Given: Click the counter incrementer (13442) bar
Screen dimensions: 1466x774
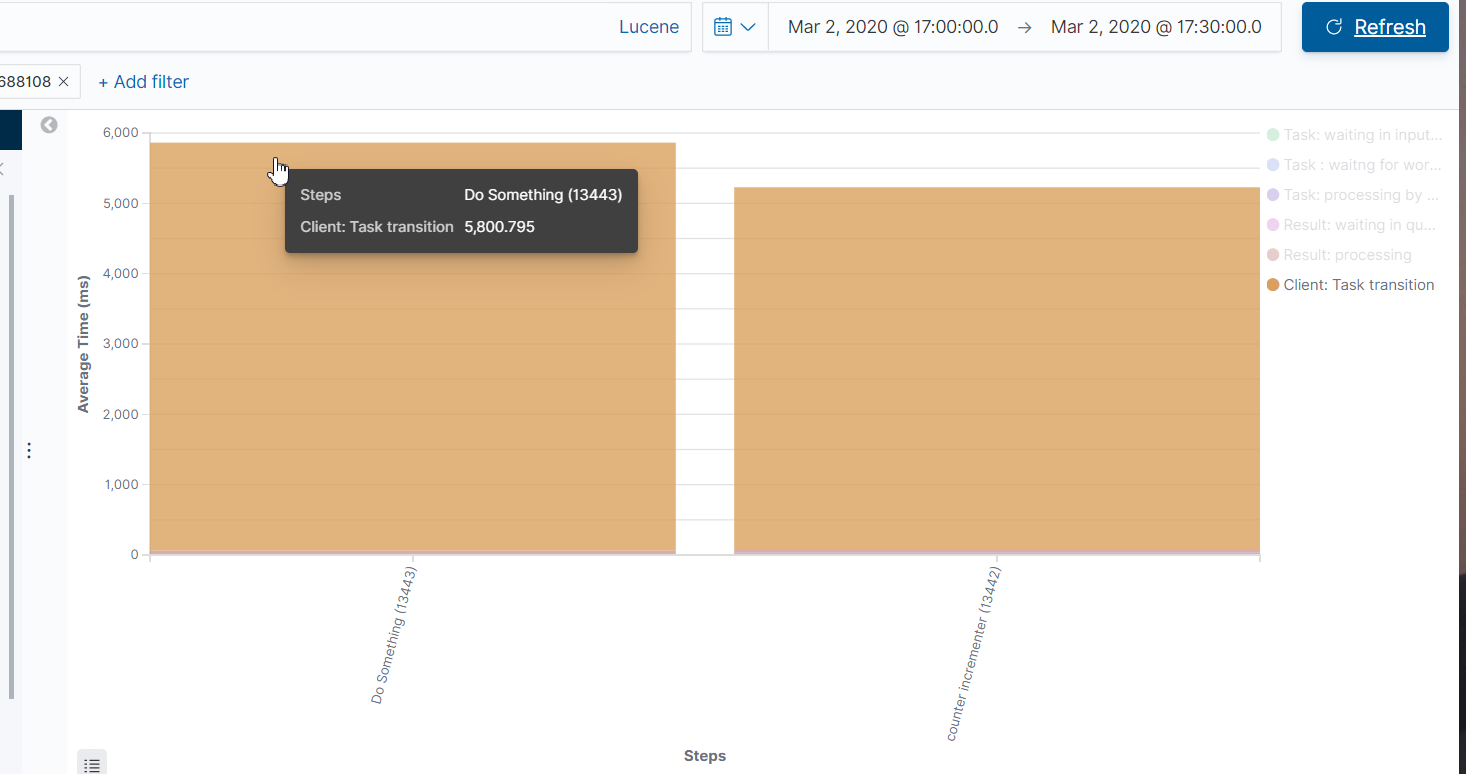Looking at the screenshot, I should [x=997, y=370].
